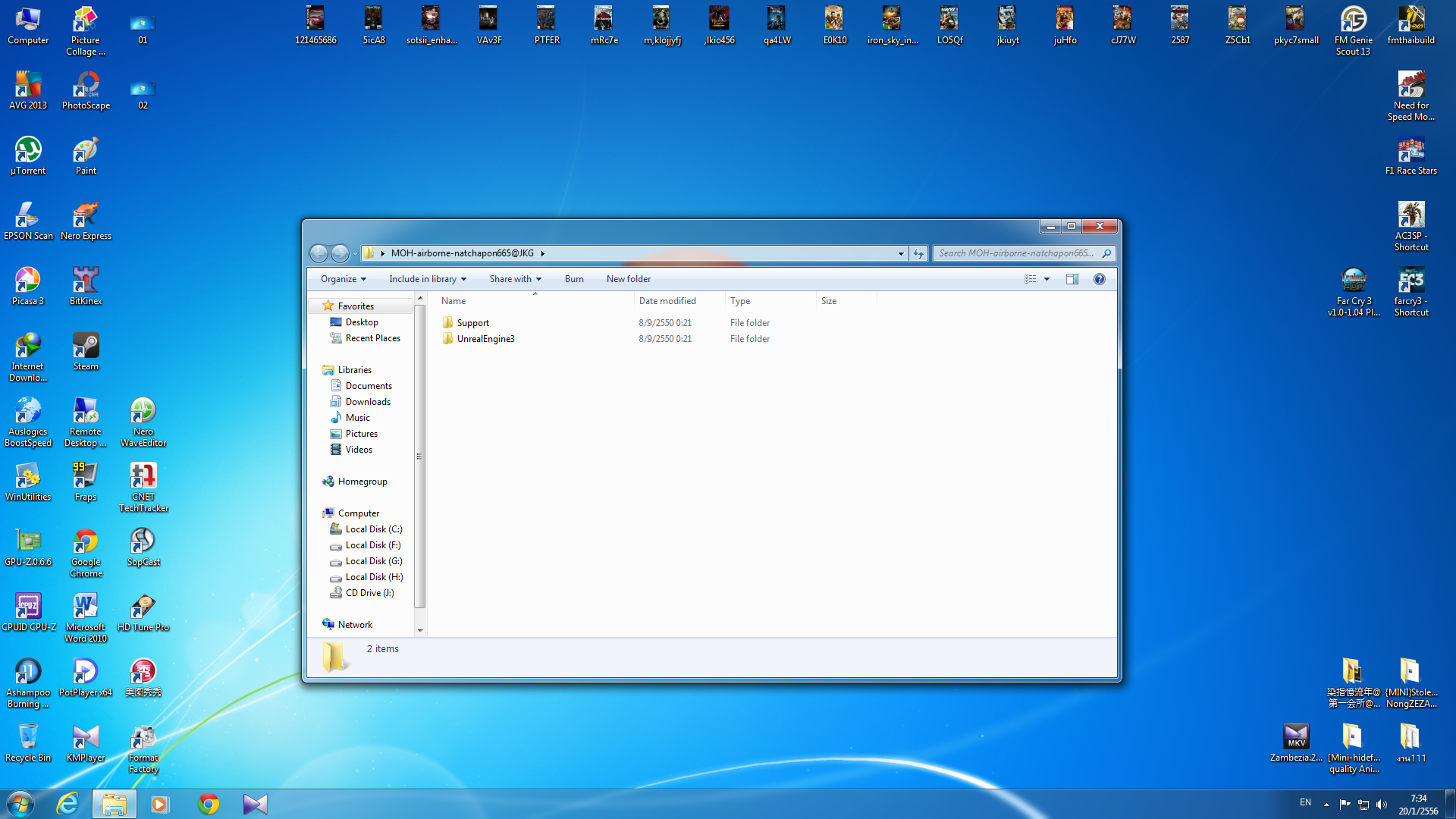Open Local Disk (C:) in navigation pane
Image resolution: width=1456 pixels, height=819 pixels.
373,529
